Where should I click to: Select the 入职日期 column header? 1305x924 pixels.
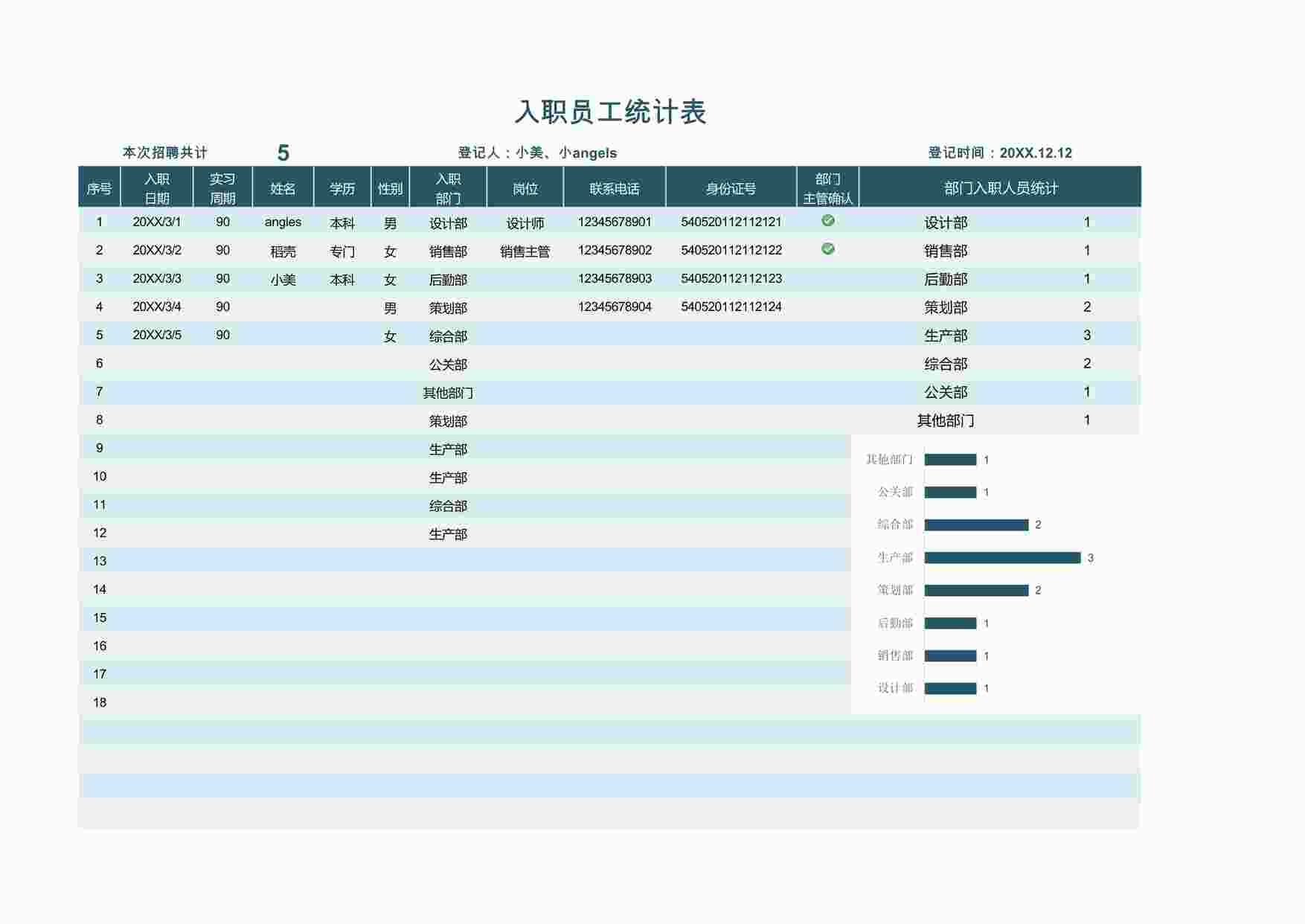157,188
